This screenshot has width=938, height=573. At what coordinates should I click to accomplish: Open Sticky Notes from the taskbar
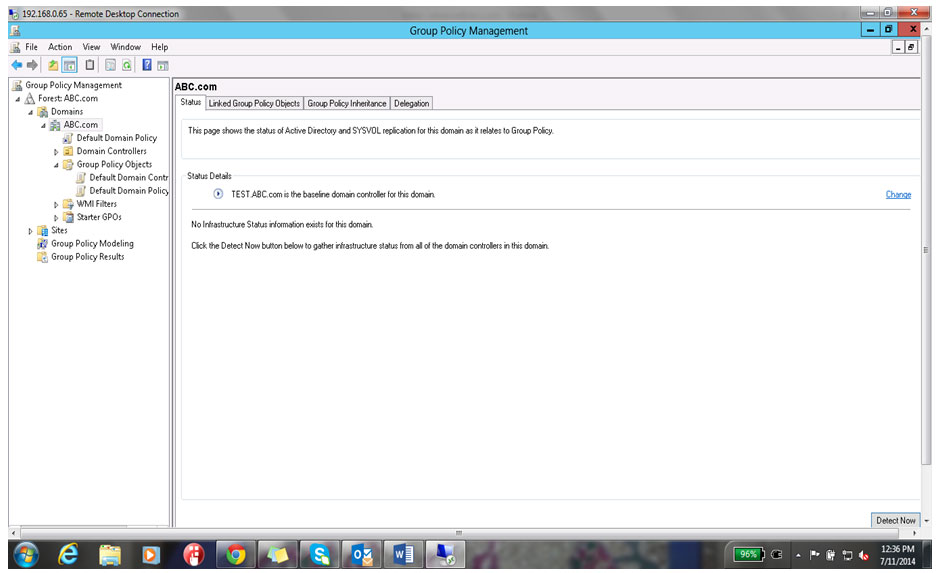tap(277, 555)
